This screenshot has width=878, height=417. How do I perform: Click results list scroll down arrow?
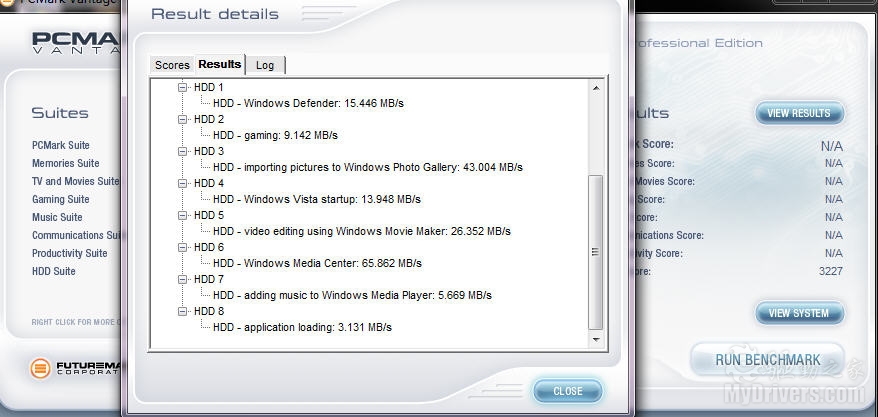pos(596,339)
